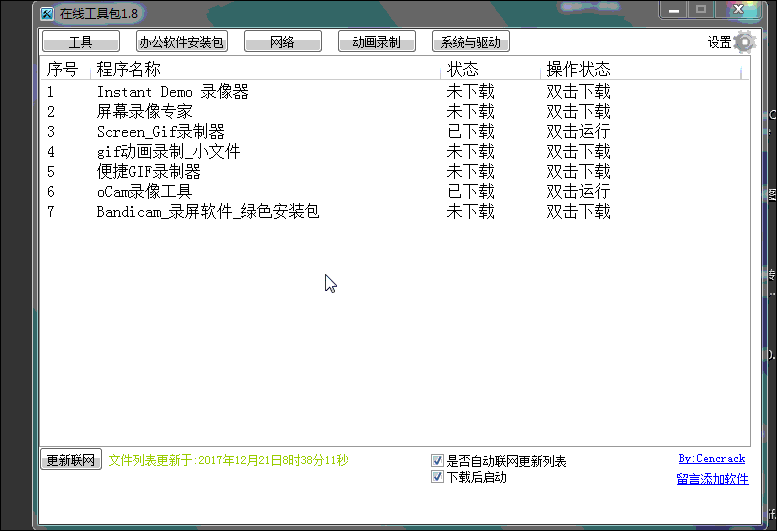The height and width of the screenshot is (531, 777).
Task: Click 双击运行 for Screen_Gif录制器
Action: coord(578,132)
